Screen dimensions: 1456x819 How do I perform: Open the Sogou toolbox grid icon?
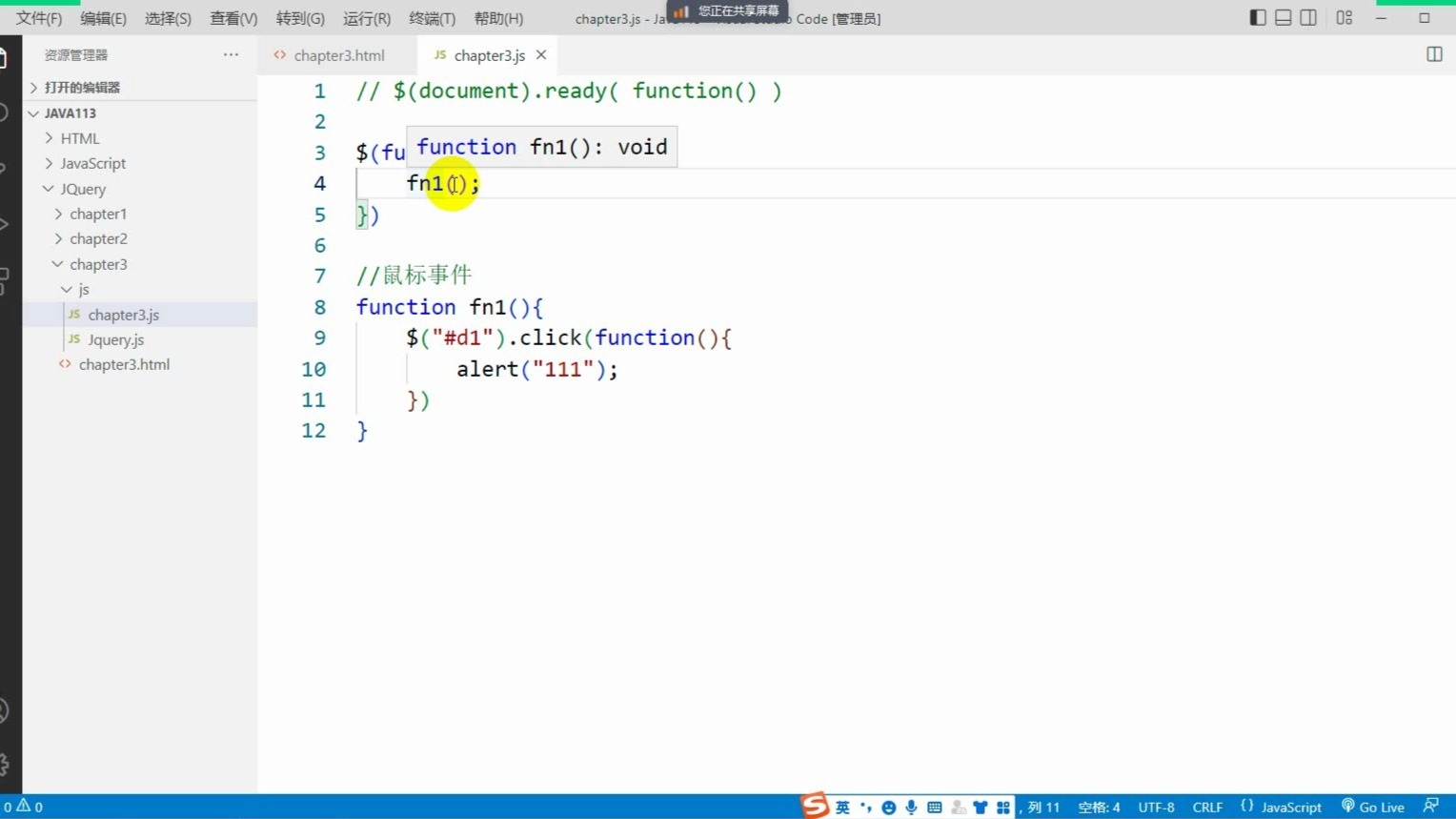coord(1003,808)
